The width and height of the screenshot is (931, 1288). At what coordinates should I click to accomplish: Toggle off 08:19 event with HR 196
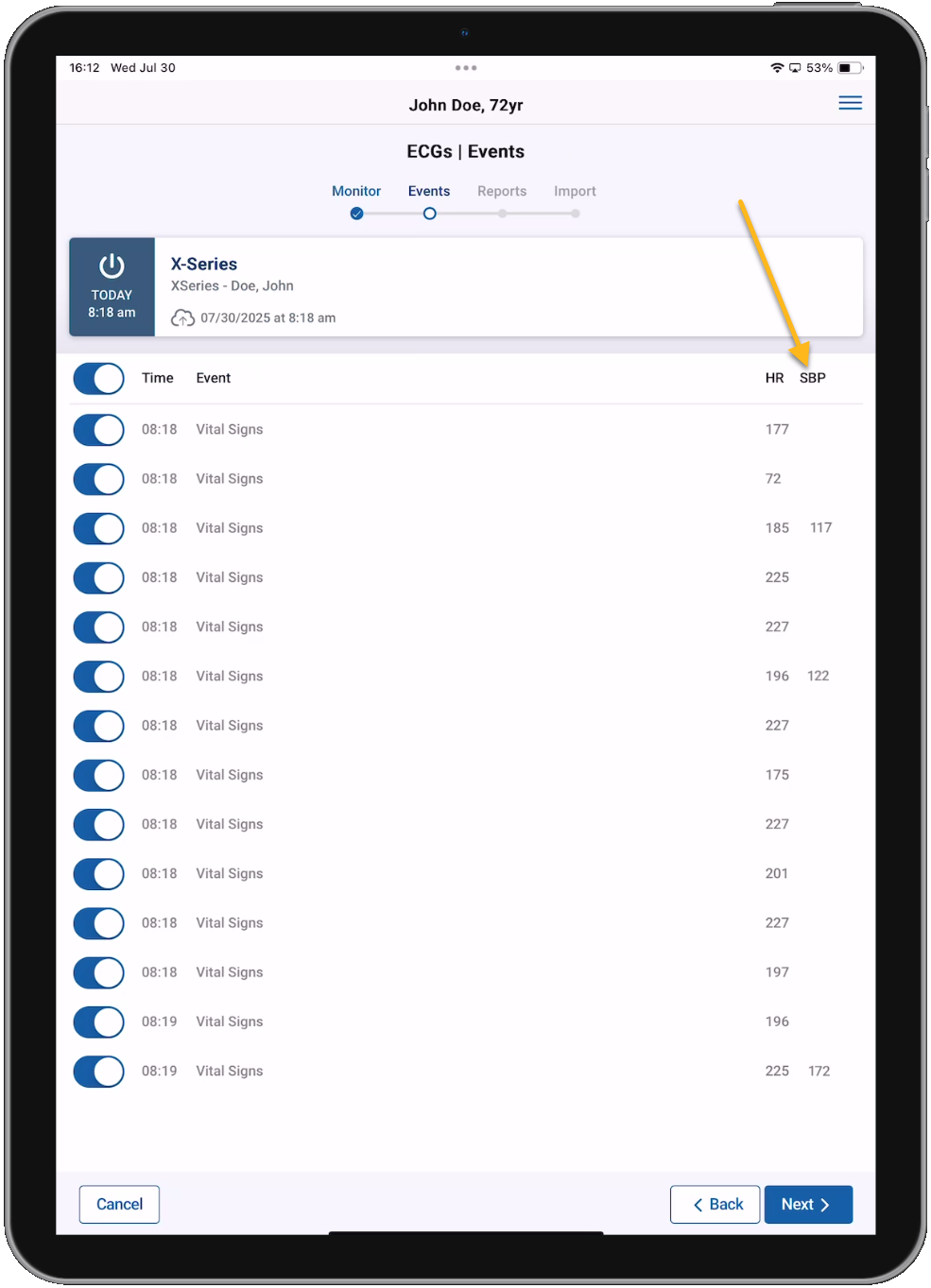pos(98,1022)
